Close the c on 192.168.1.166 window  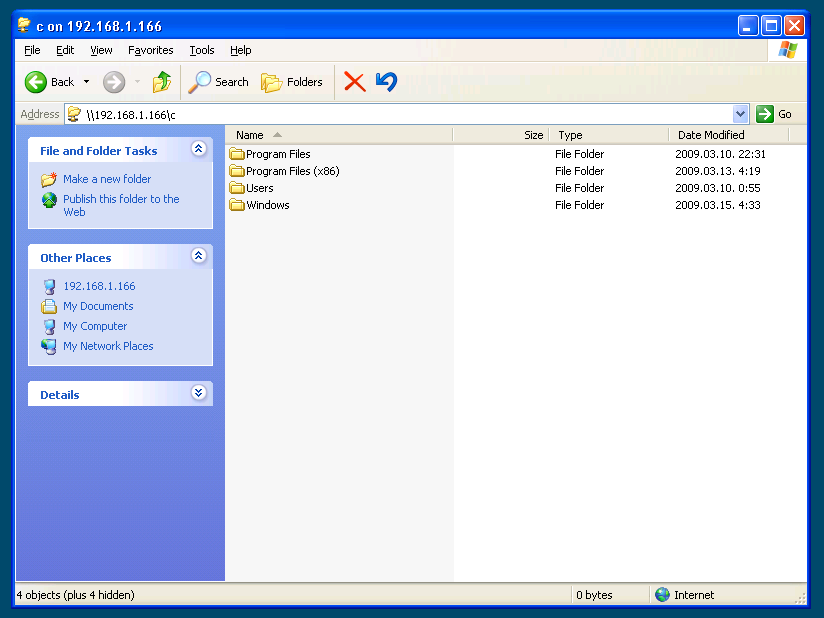[795, 25]
